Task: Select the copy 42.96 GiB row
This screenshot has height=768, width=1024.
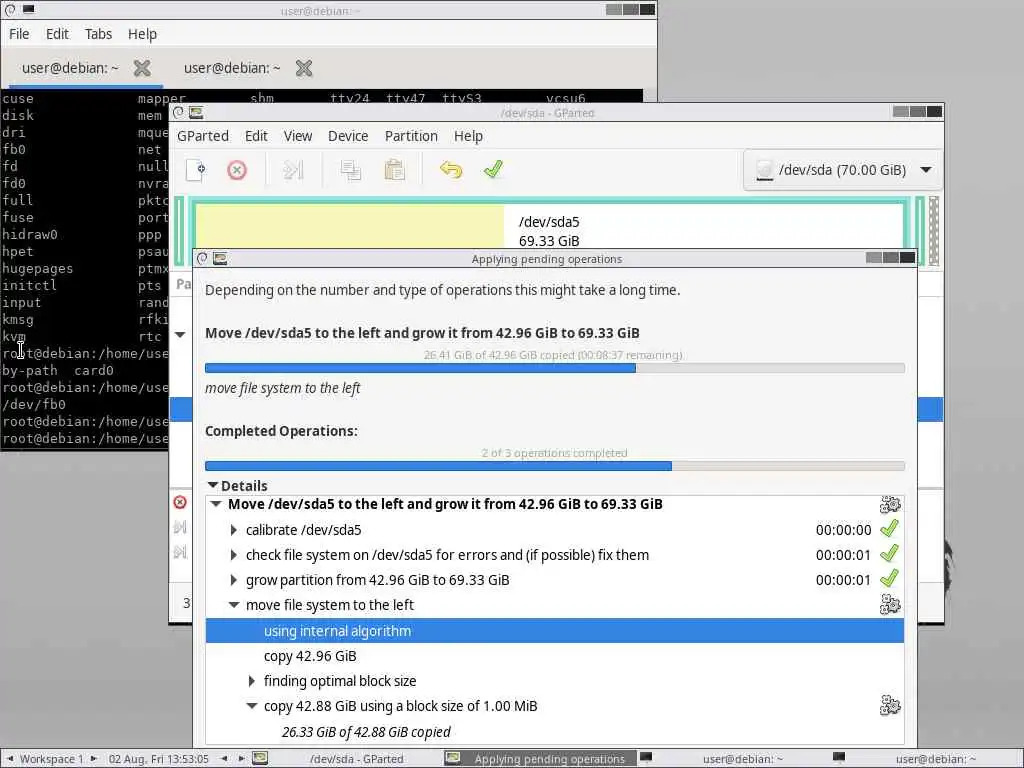Action: 554,656
